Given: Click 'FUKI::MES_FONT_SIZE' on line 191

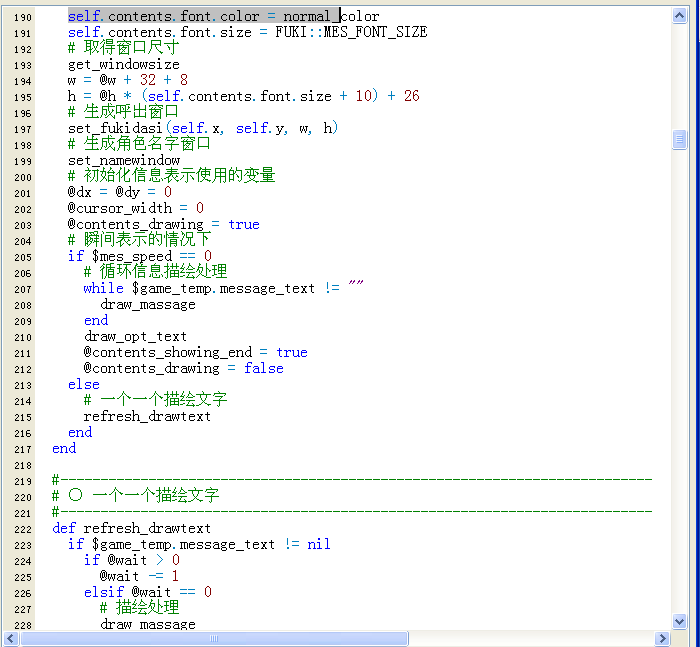Looking at the screenshot, I should point(351,32).
